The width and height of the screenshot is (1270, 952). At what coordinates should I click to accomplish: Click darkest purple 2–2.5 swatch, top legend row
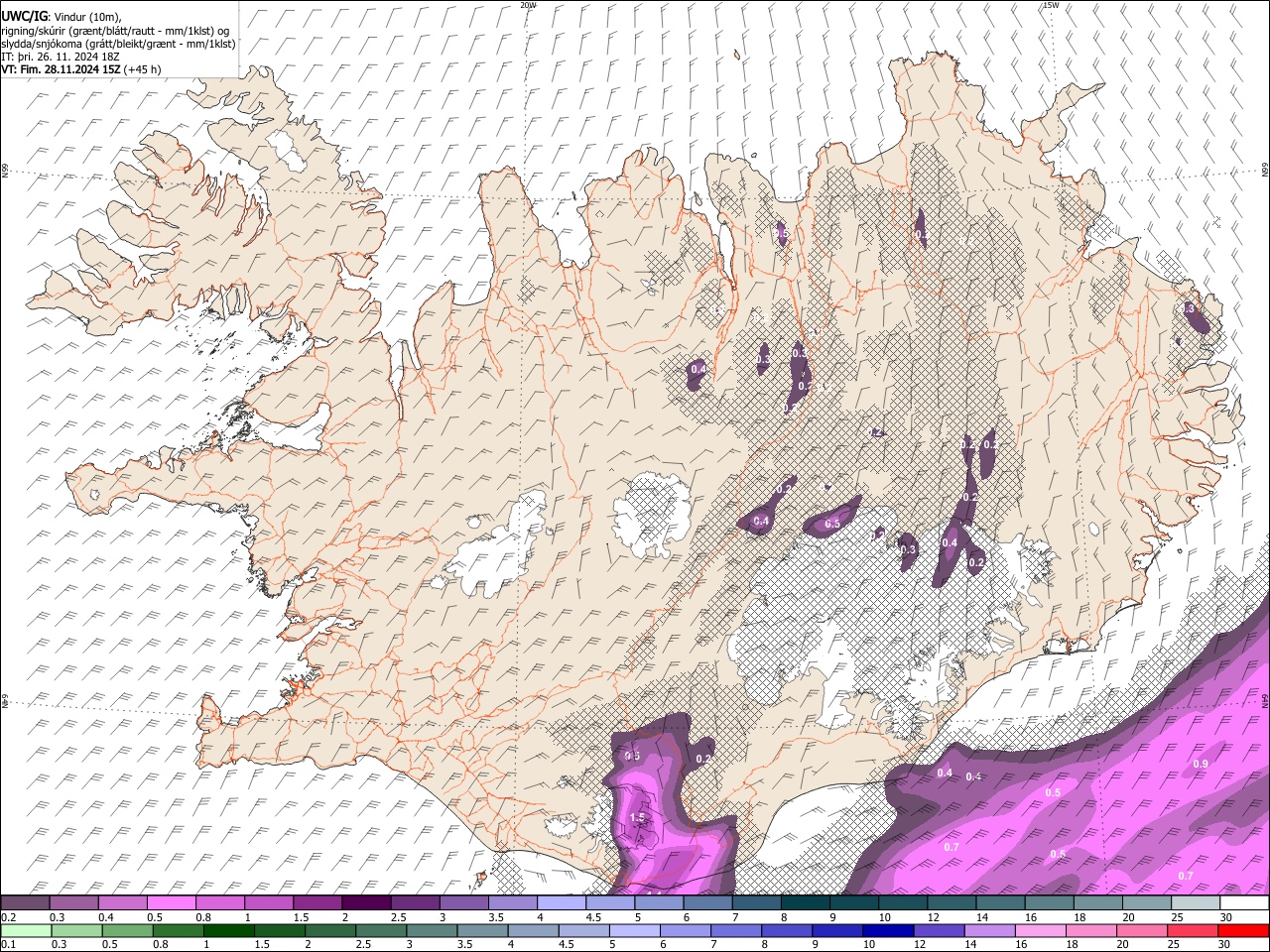tap(366, 903)
